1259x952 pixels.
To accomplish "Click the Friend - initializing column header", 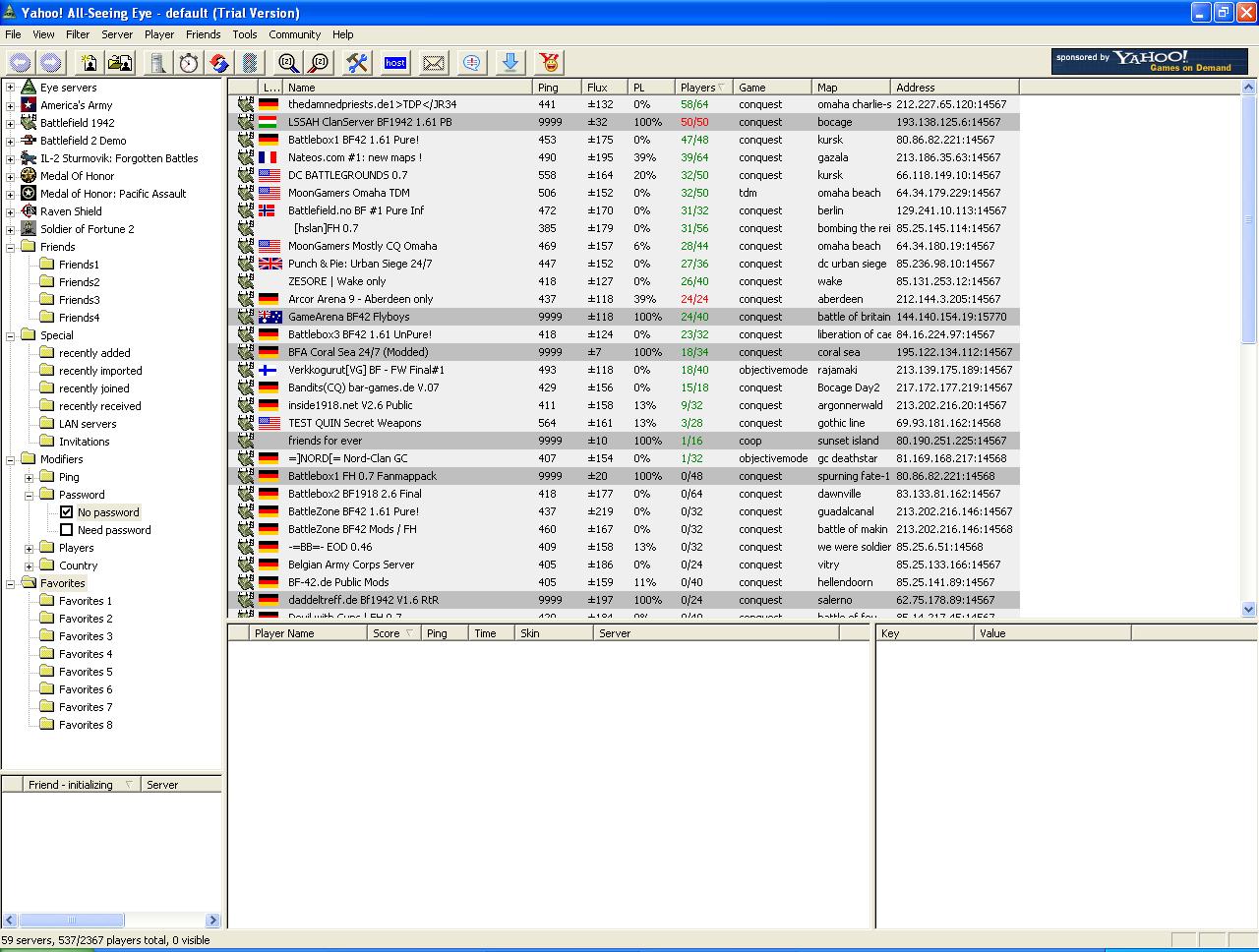I will pyautogui.click(x=82, y=785).
